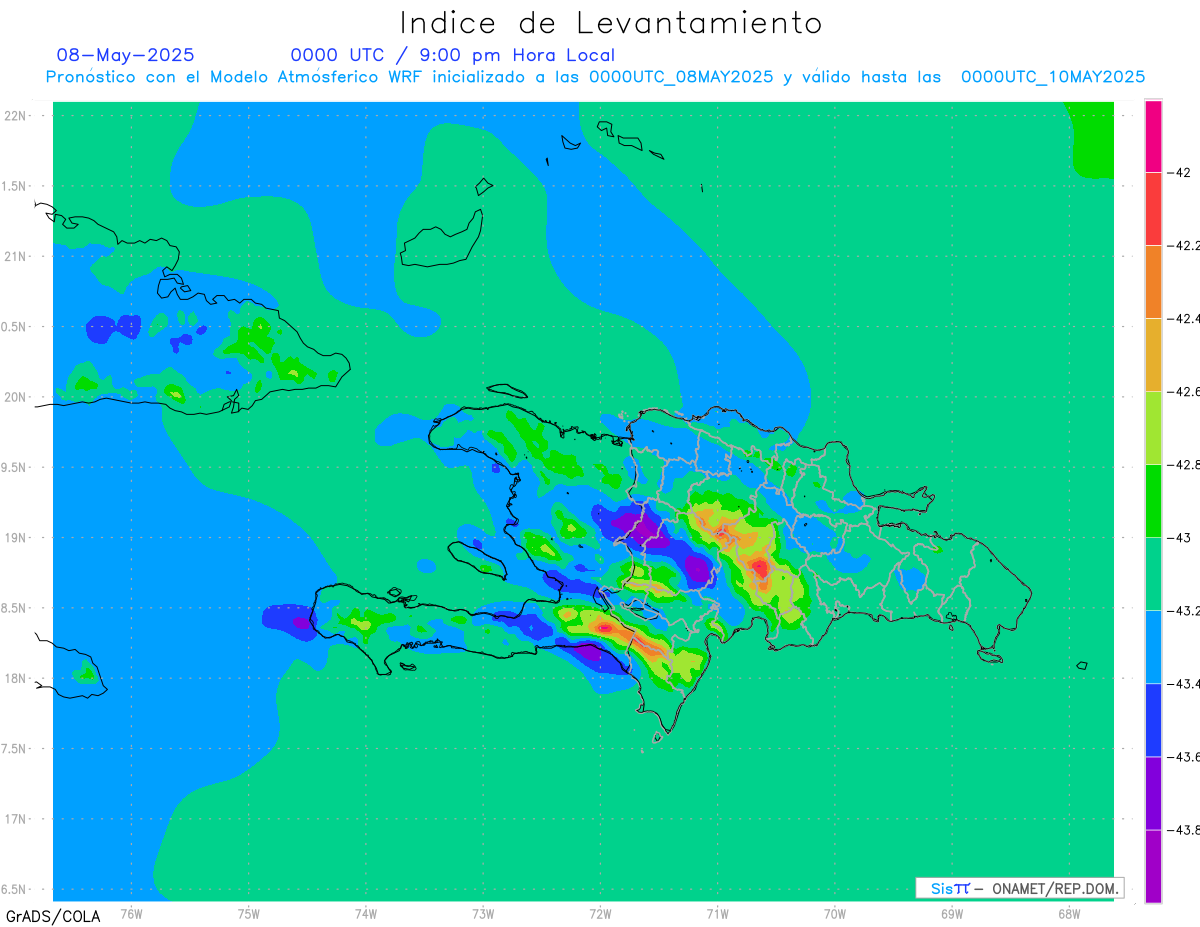1200x927 pixels.
Task: Select the date label 08-May-2025
Action: (x=125, y=55)
